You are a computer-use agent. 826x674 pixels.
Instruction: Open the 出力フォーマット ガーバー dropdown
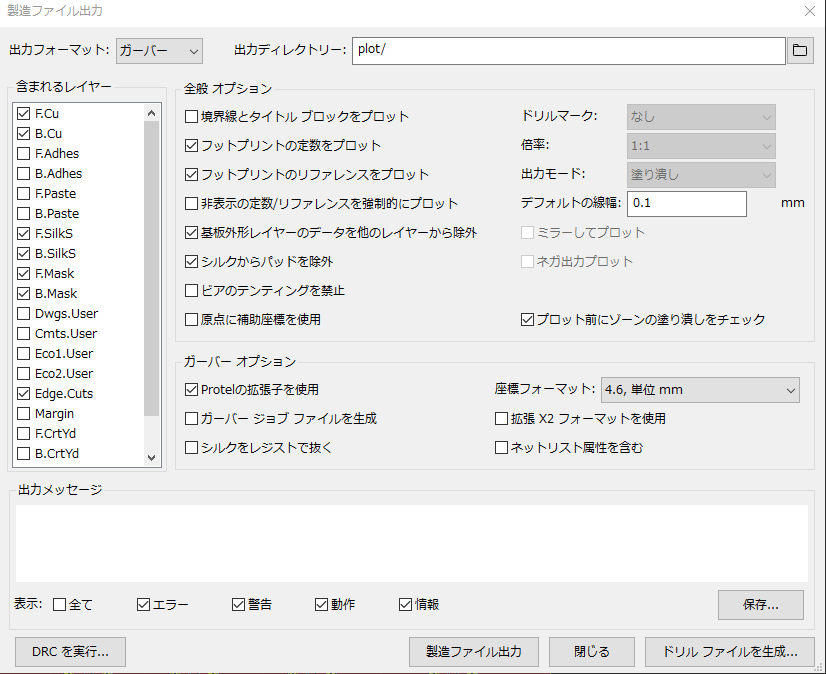[x=159, y=51]
